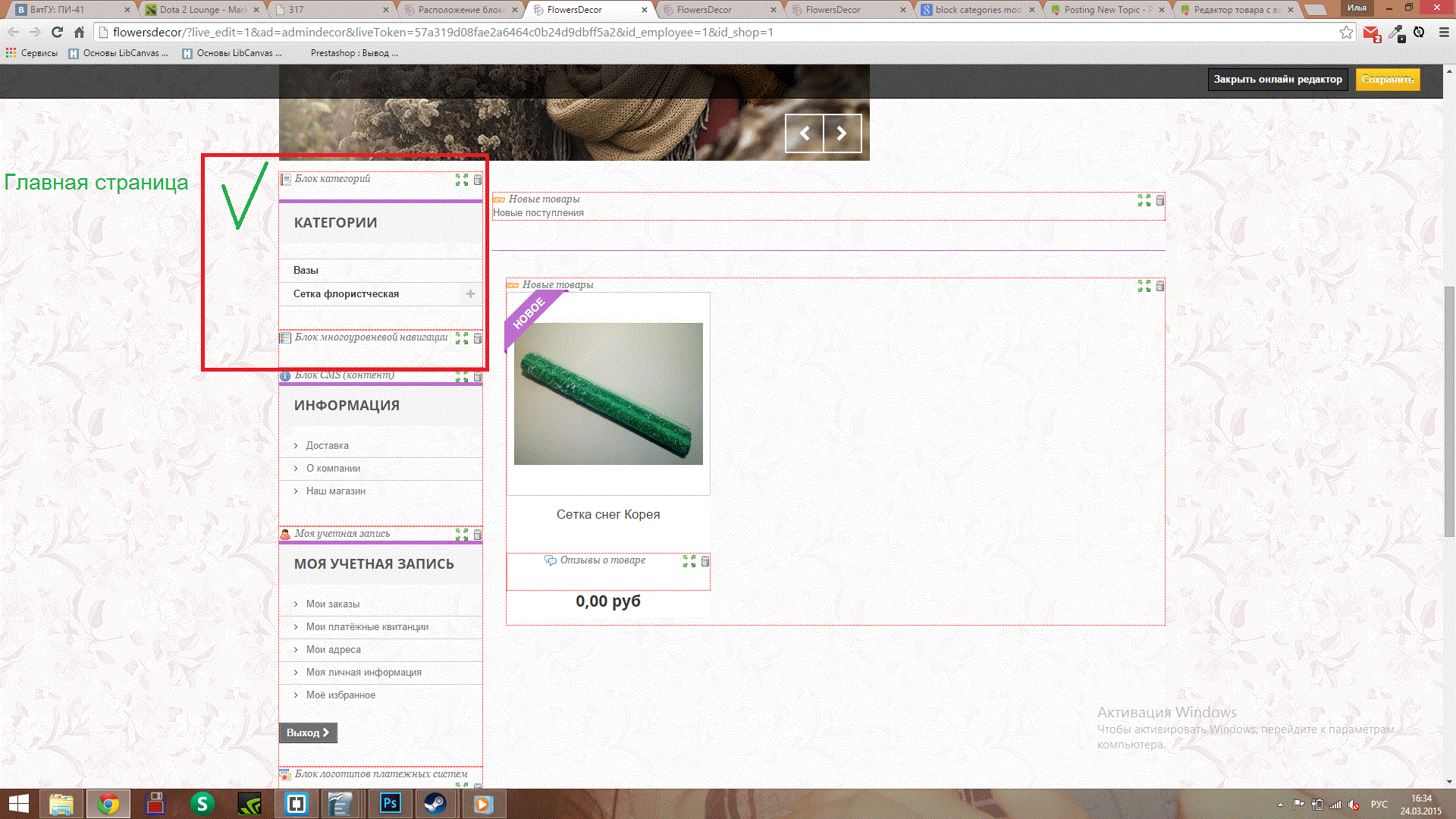Click move icon of Блок CMS (контент)
The height and width of the screenshot is (819, 1456).
[462, 377]
